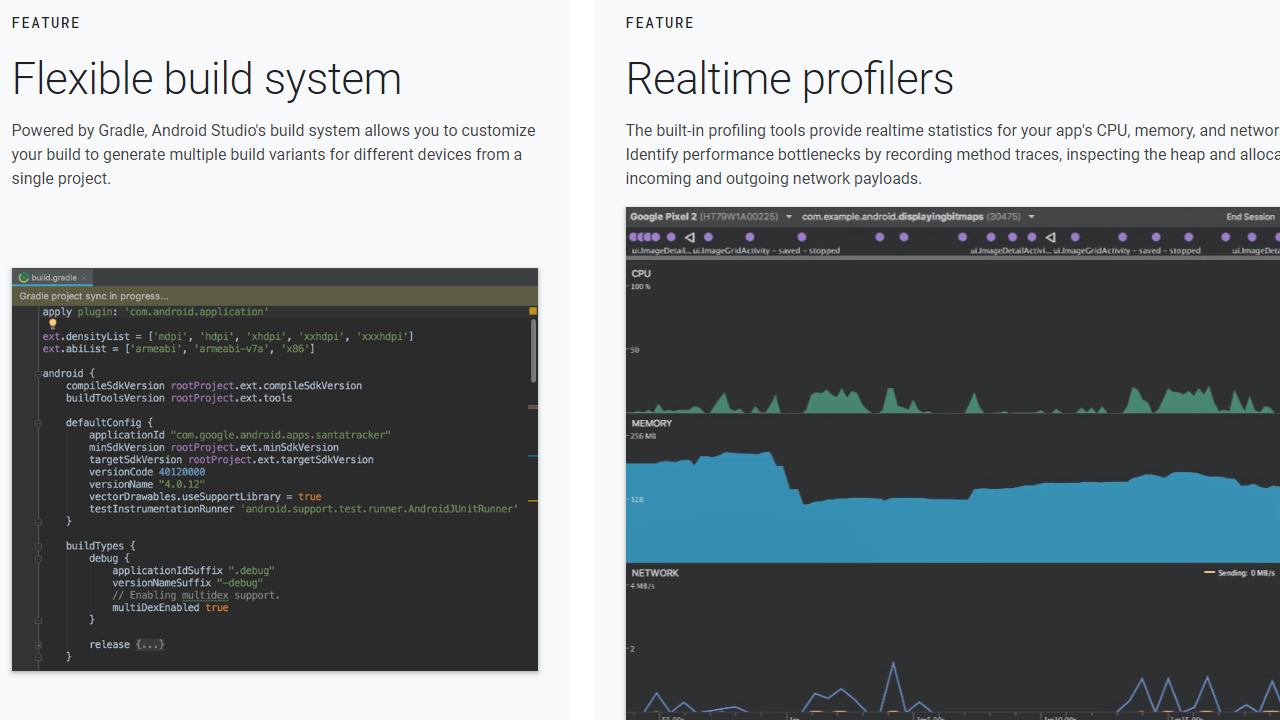Click the editor vertical scrollbar thumb

(x=534, y=350)
